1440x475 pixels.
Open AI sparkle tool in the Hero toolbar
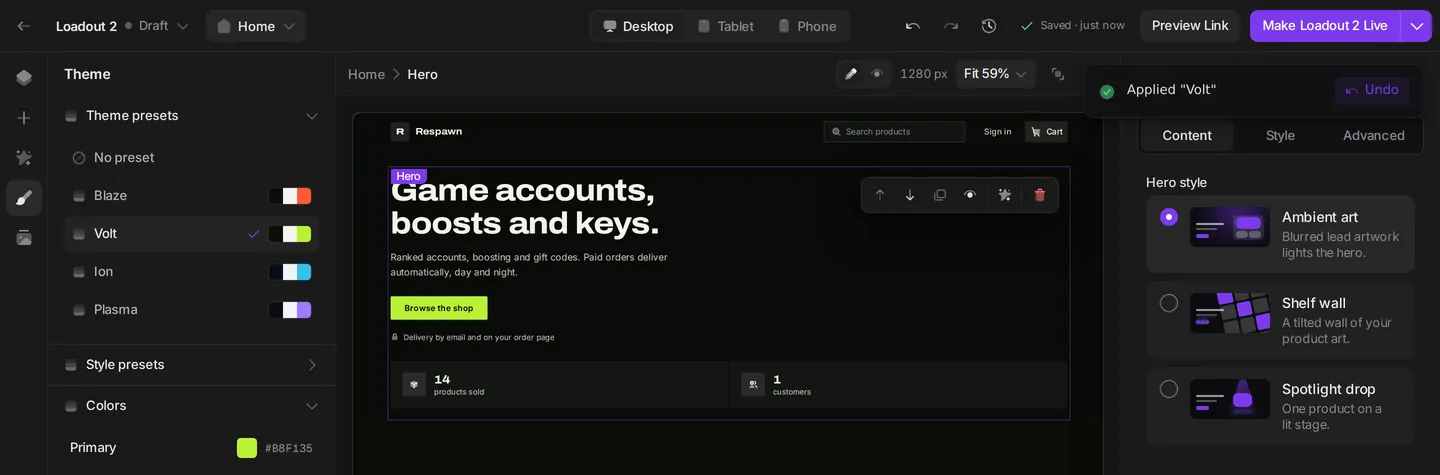(1005, 195)
